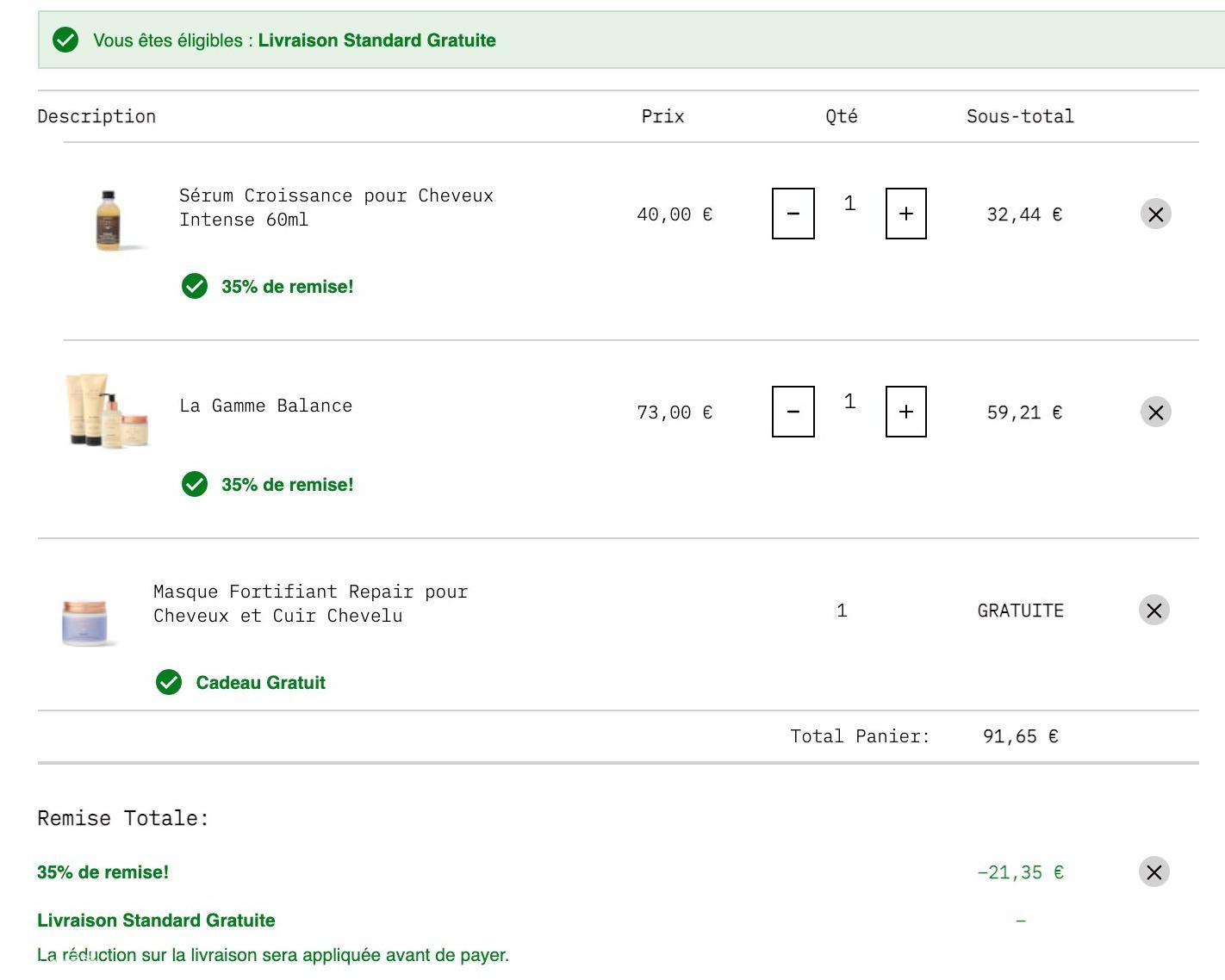Click green check beside Balance's 35% remise

[195, 485]
